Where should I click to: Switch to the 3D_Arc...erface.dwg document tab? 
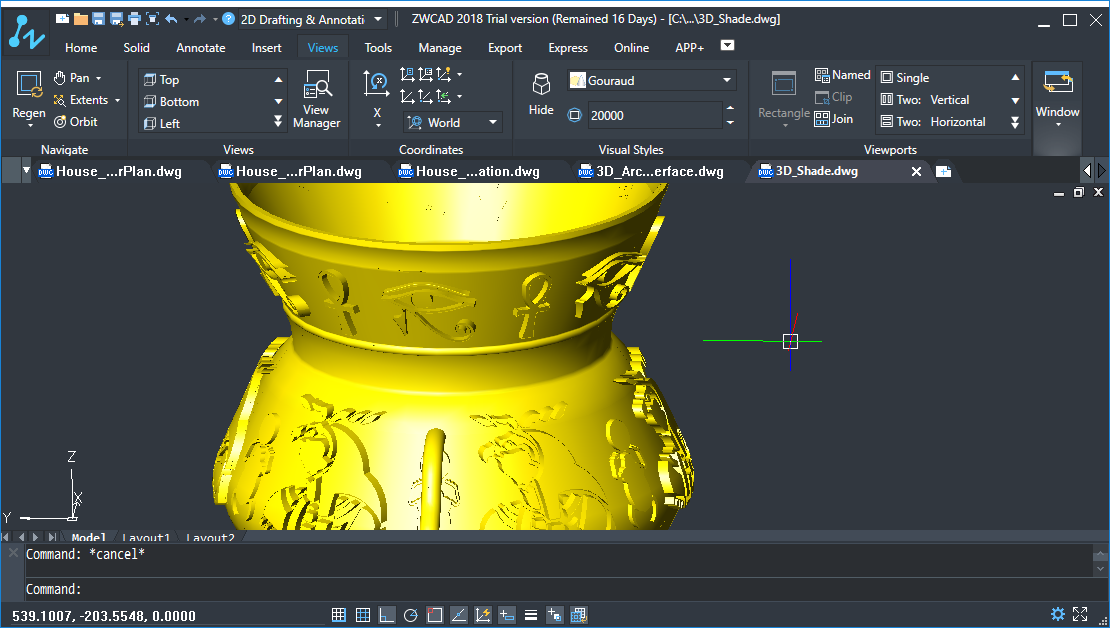click(659, 171)
